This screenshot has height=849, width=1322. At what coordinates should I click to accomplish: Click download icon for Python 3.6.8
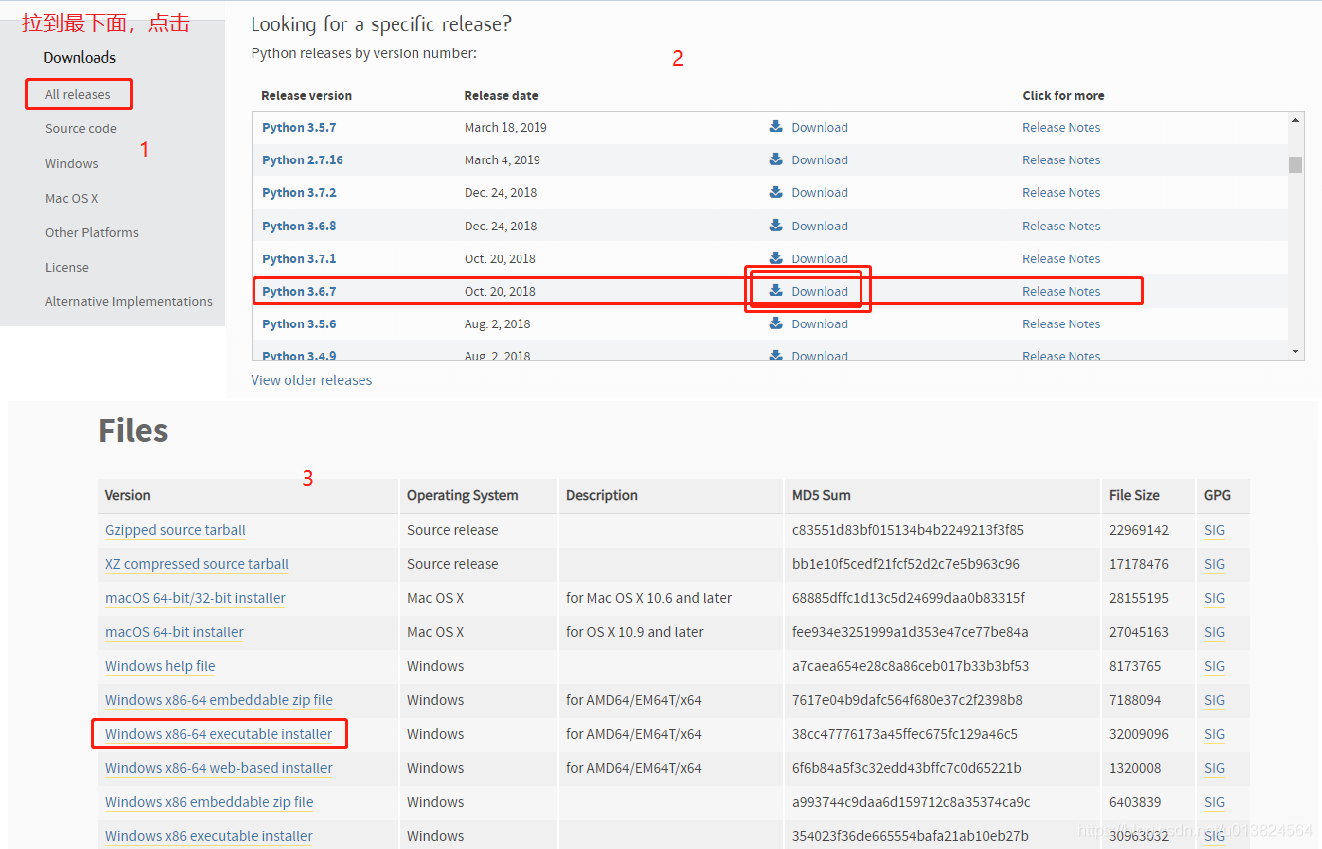[776, 225]
